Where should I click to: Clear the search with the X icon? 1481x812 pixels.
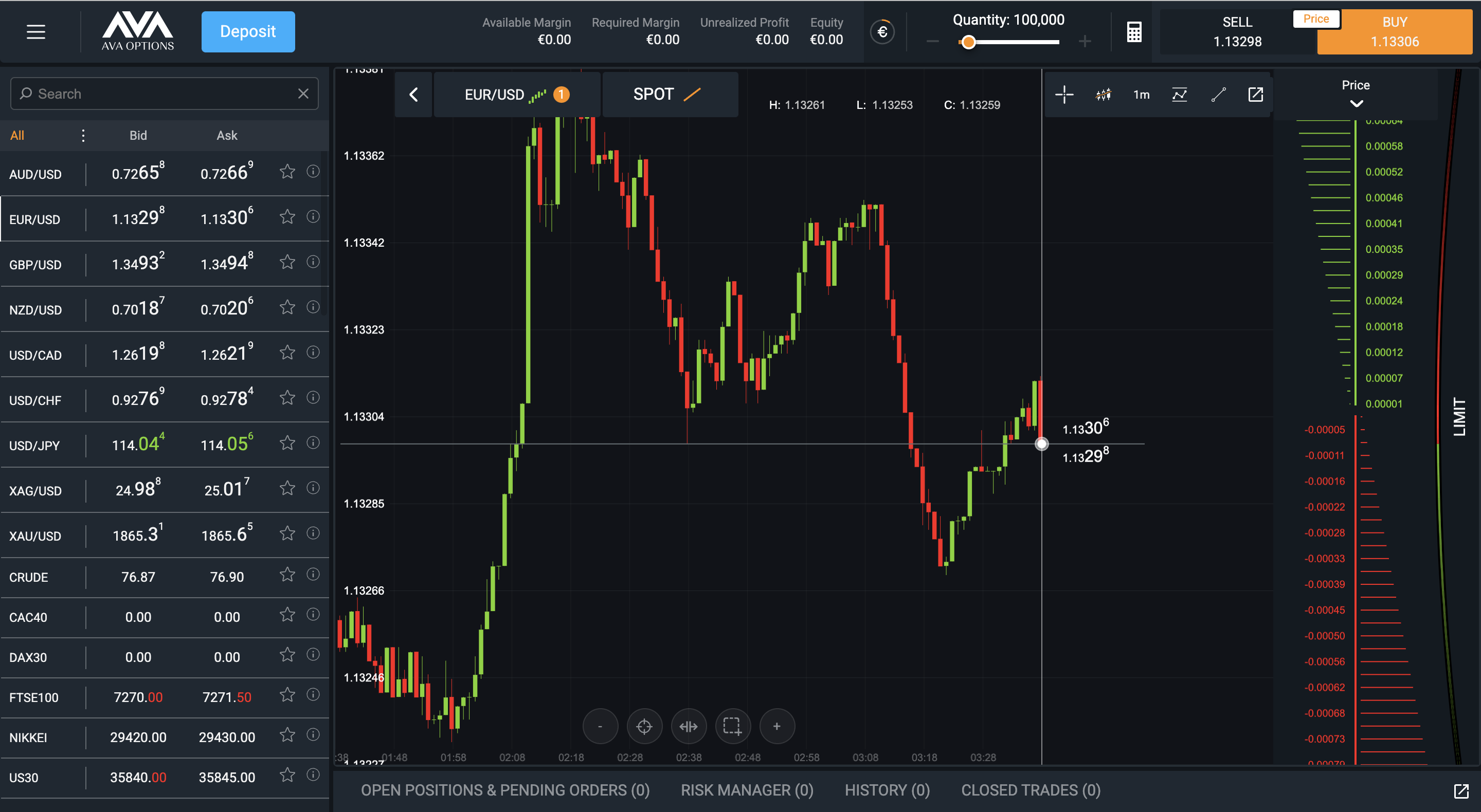coord(303,94)
